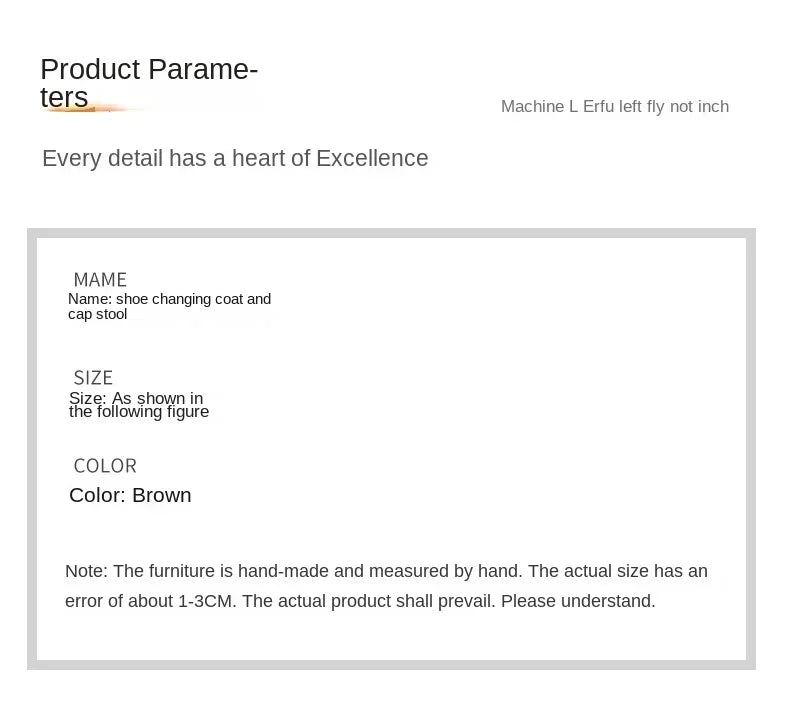Click the "cap stool" text
Viewport: 790px width, 708px height.
98,314
